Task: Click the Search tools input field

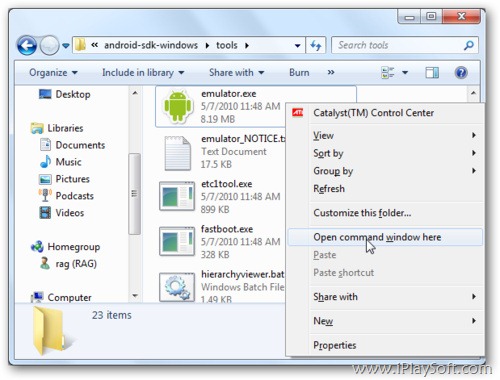Action: coord(397,45)
